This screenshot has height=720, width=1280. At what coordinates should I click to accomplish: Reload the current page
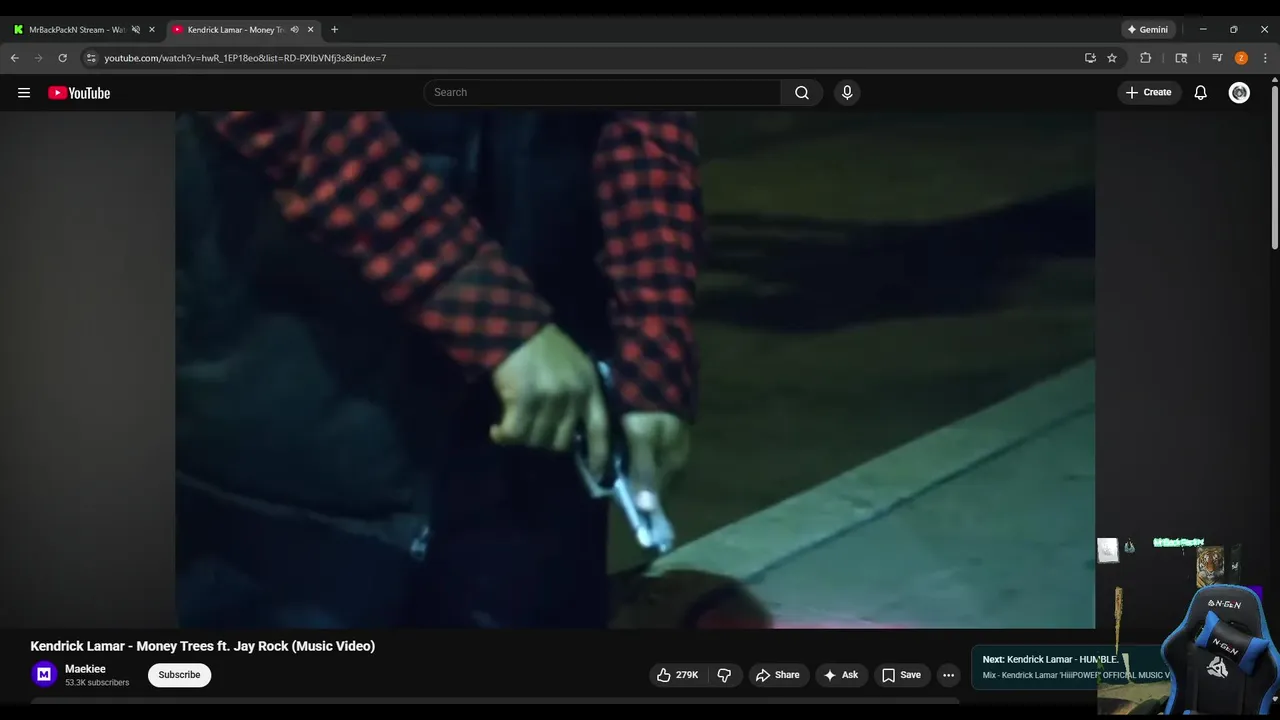(x=63, y=58)
